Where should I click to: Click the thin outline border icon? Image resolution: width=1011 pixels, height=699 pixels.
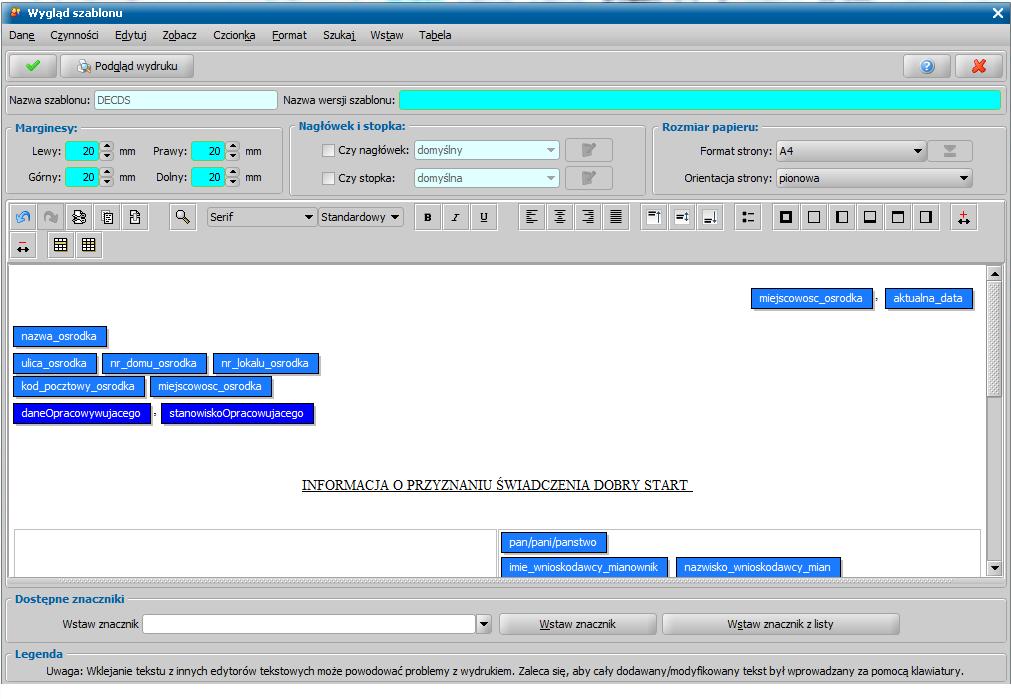coord(814,217)
